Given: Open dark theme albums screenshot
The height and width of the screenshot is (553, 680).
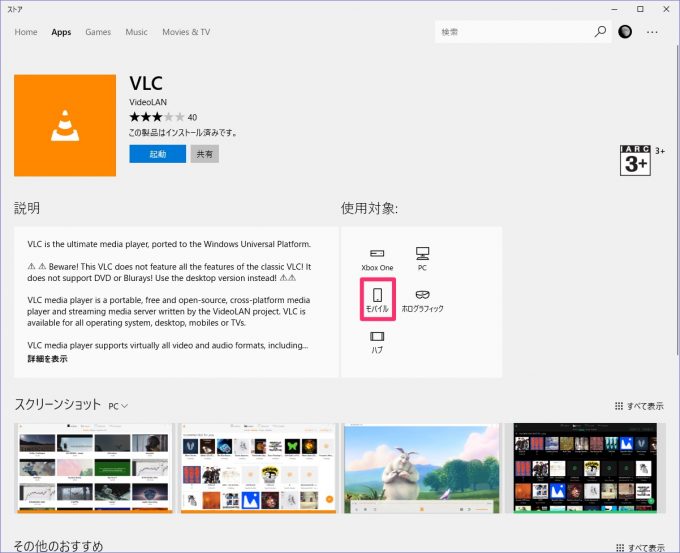Looking at the screenshot, I should [x=585, y=468].
